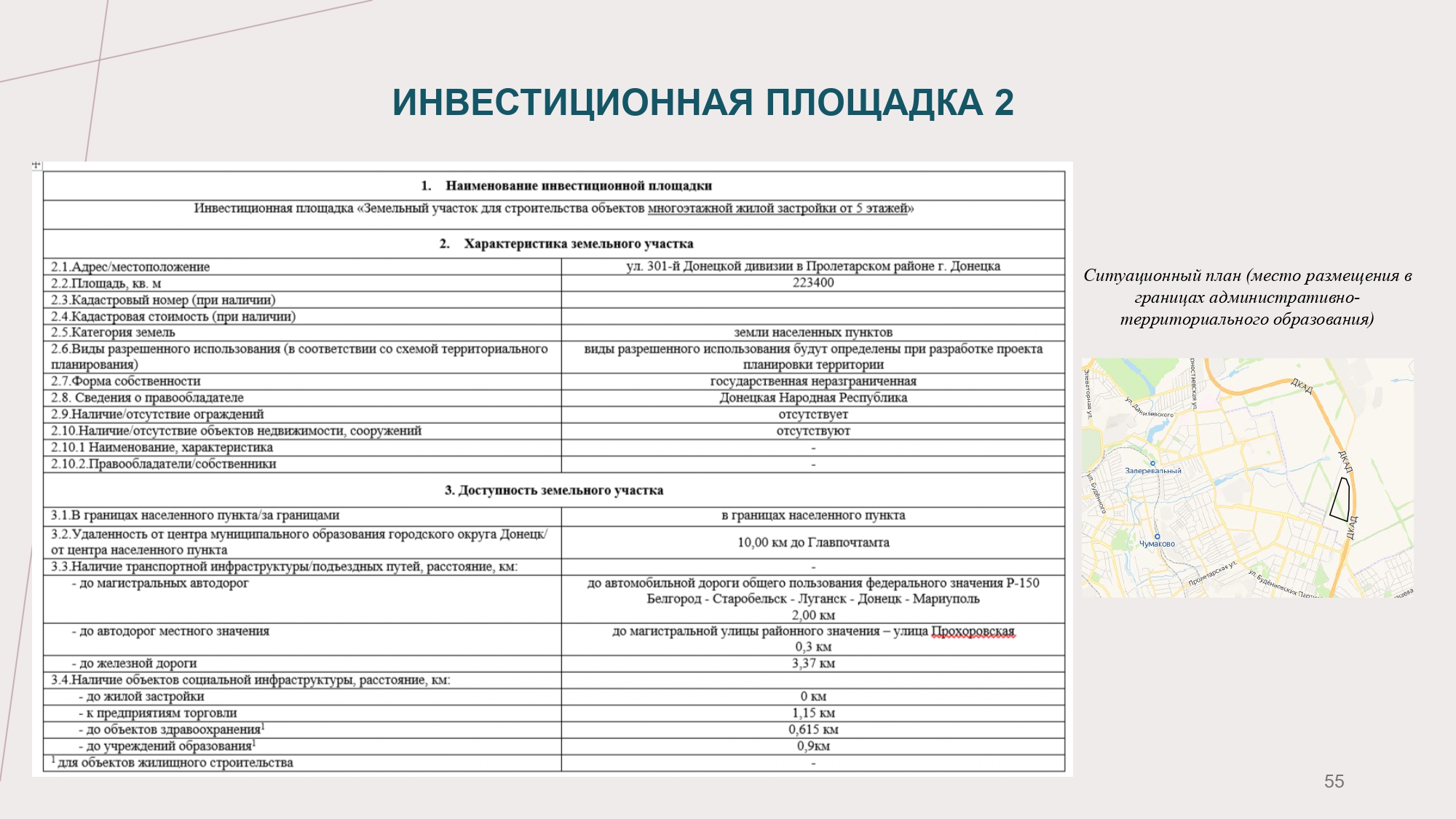The height and width of the screenshot is (819, 1456).
Task: Click the cell '2.7.Форма собственности'
Action: pyautogui.click(x=302, y=381)
